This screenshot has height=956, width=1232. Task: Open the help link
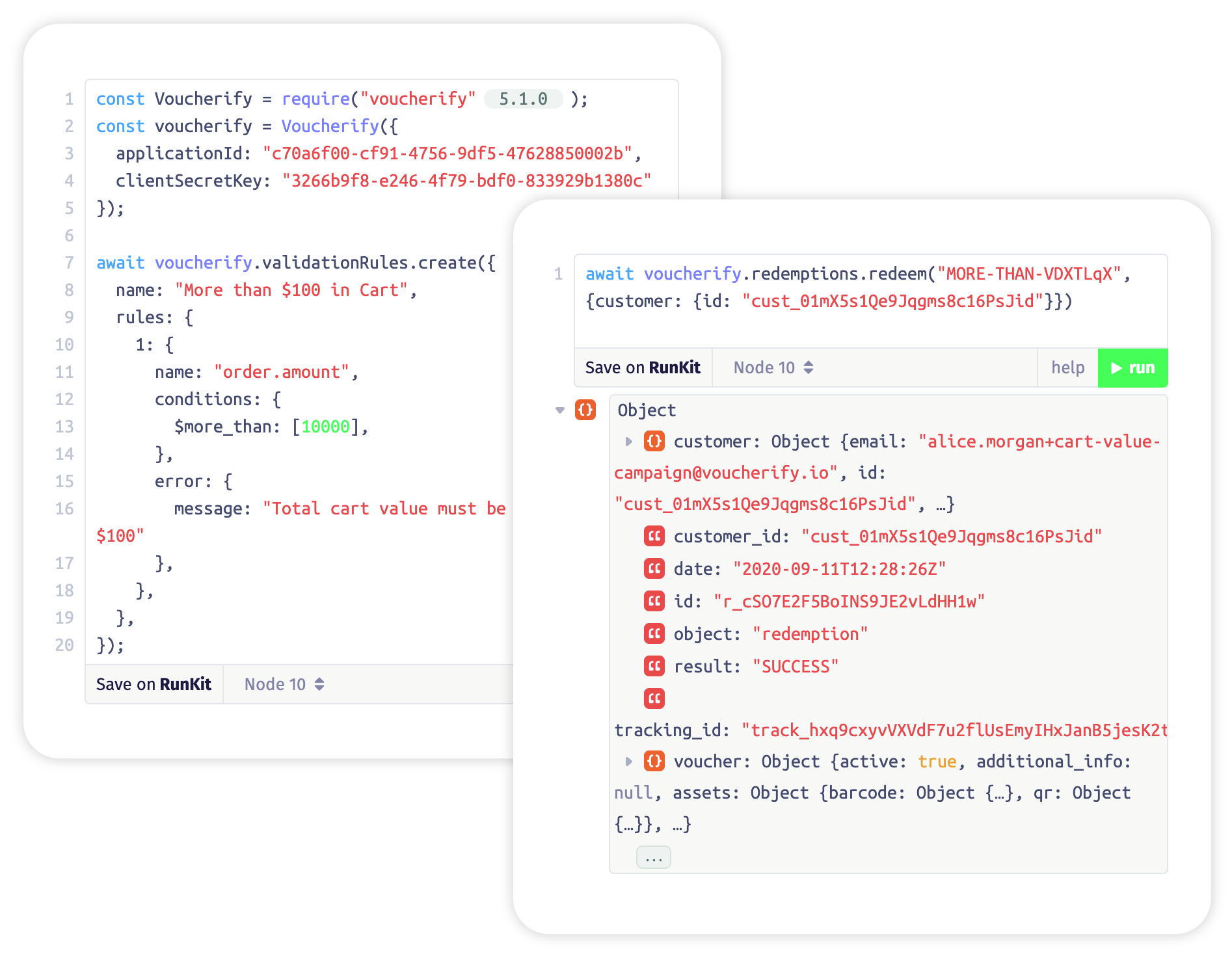pyautogui.click(x=1067, y=368)
